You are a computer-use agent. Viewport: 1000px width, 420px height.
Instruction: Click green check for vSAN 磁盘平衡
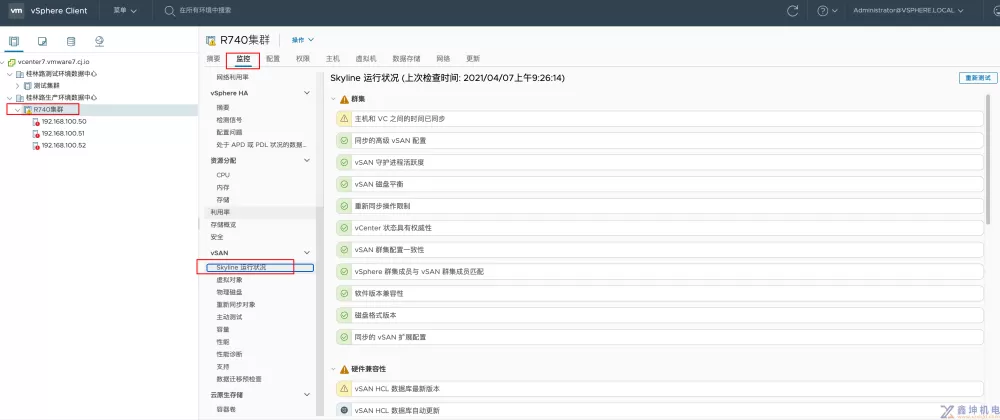pyautogui.click(x=344, y=184)
